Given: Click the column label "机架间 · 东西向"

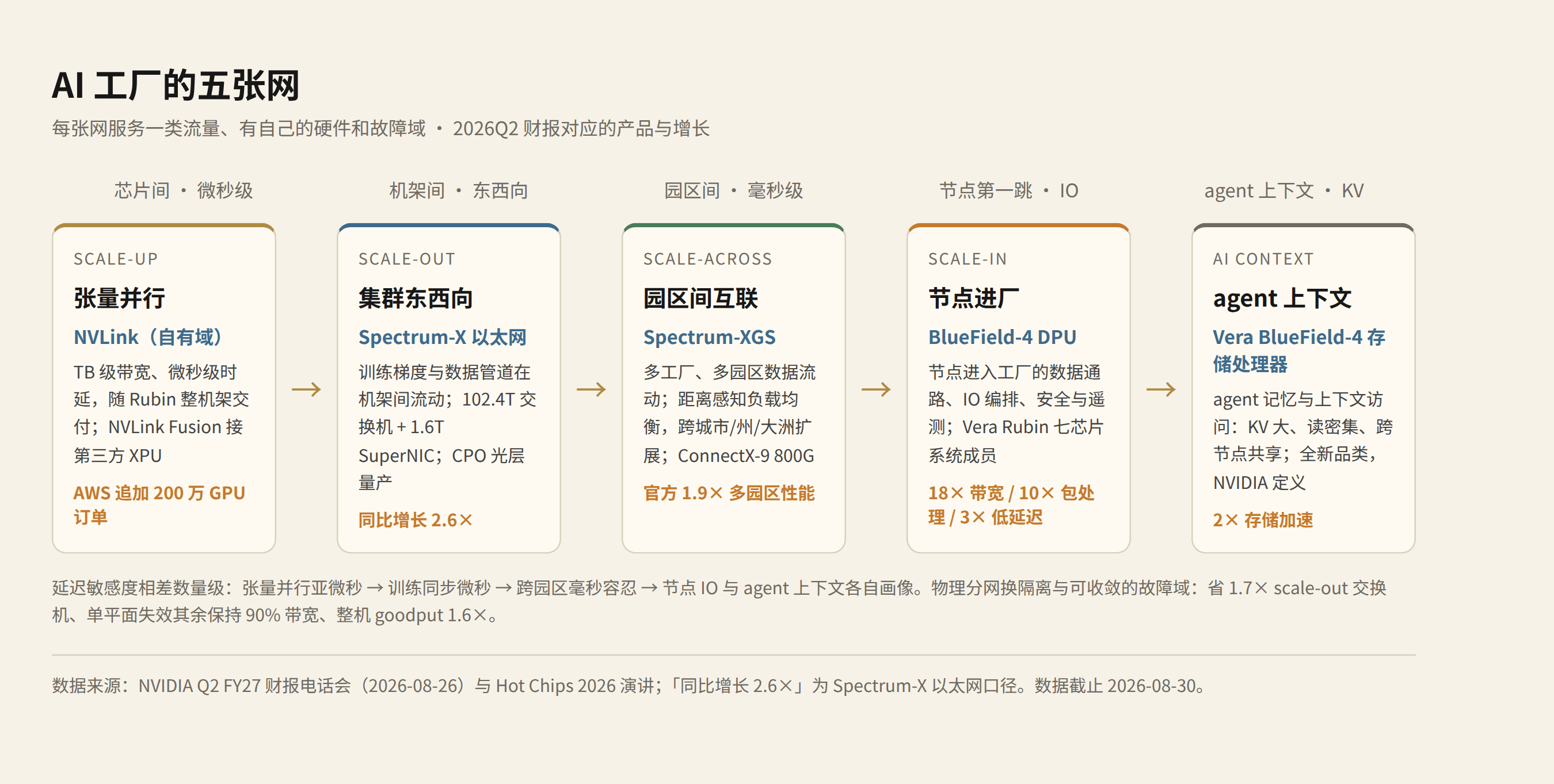Looking at the screenshot, I should pyautogui.click(x=459, y=190).
